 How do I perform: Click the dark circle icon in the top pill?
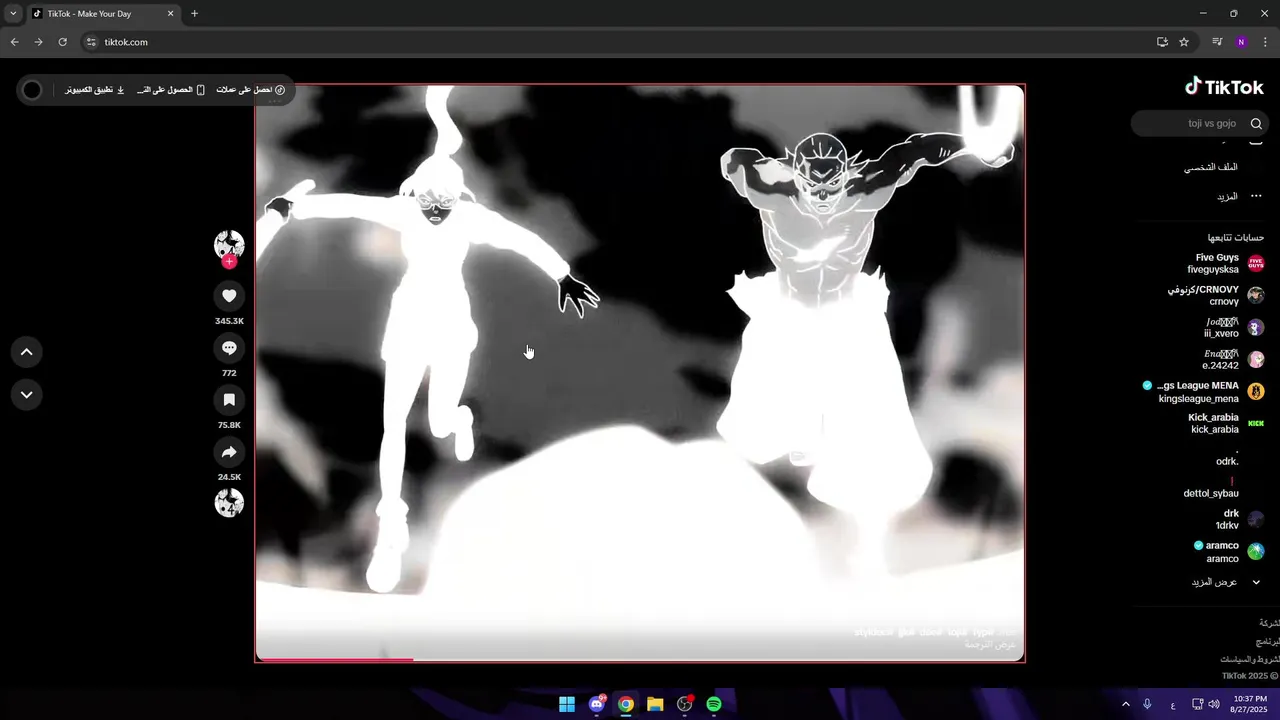click(32, 90)
